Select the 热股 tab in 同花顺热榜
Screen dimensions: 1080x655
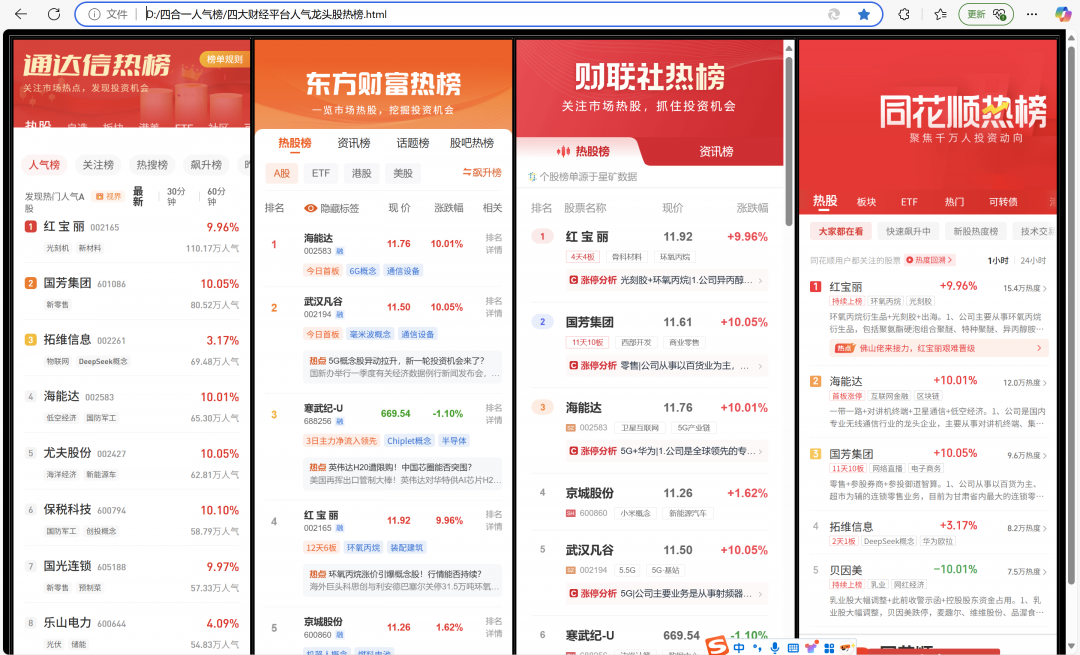[x=824, y=201]
